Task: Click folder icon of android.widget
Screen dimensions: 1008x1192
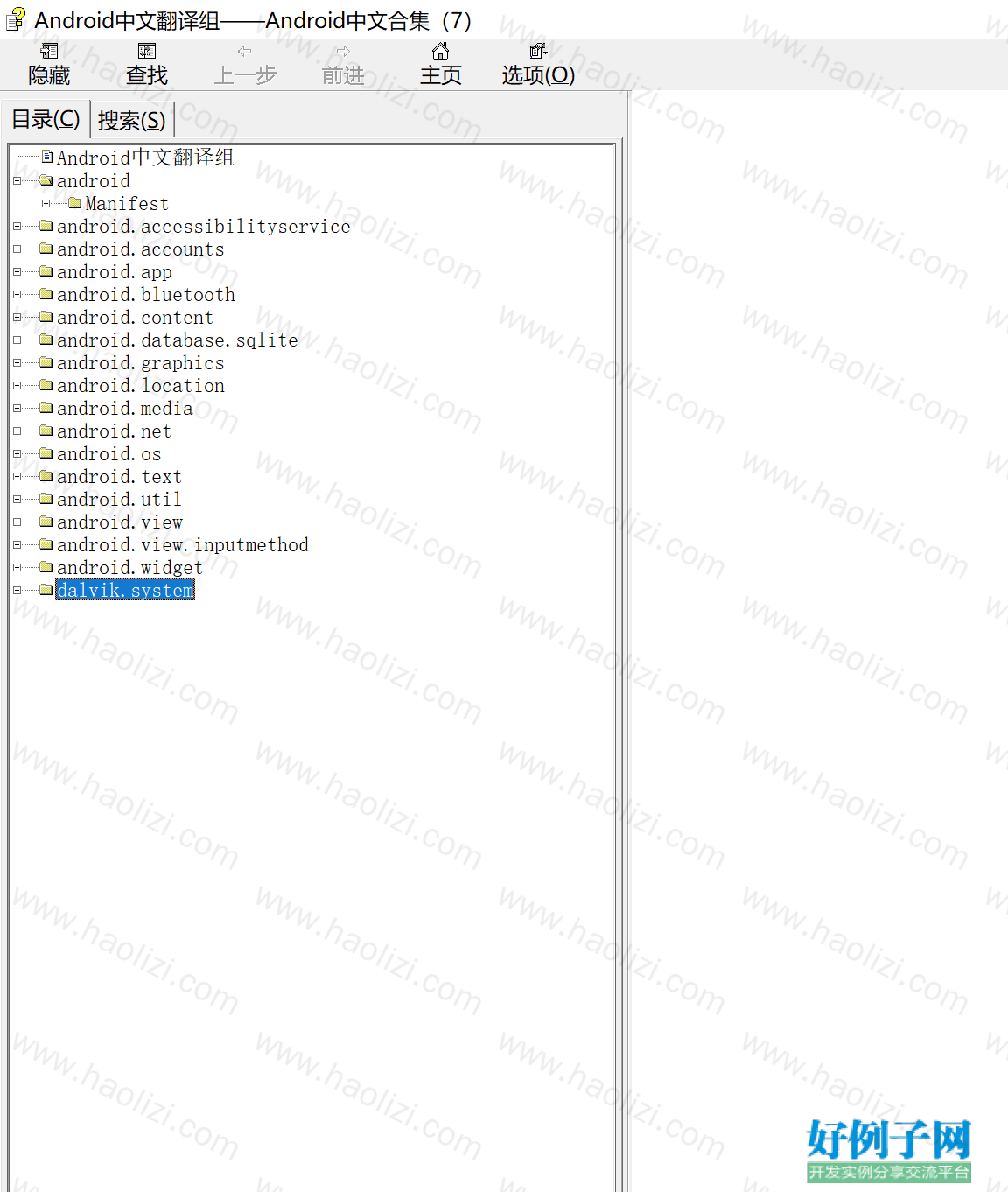Action: pyautogui.click(x=46, y=567)
